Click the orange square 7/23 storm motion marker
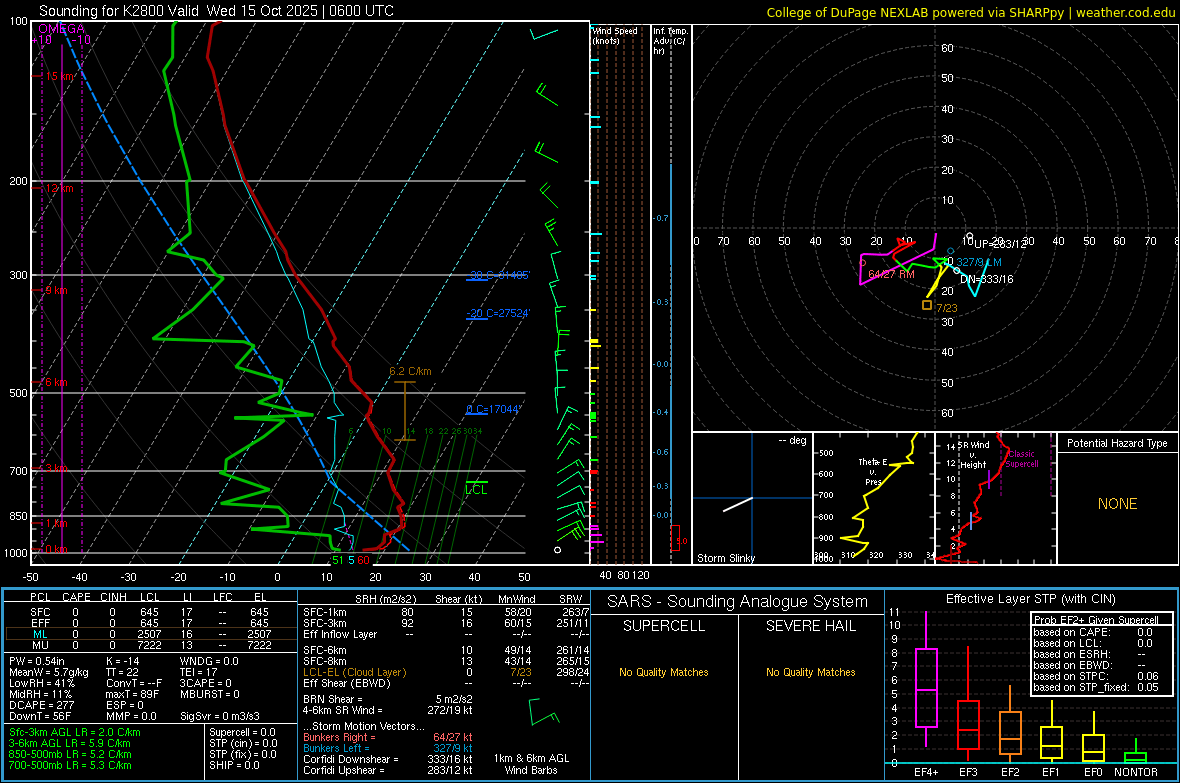Viewport: 1180px width, 783px height. tap(927, 305)
